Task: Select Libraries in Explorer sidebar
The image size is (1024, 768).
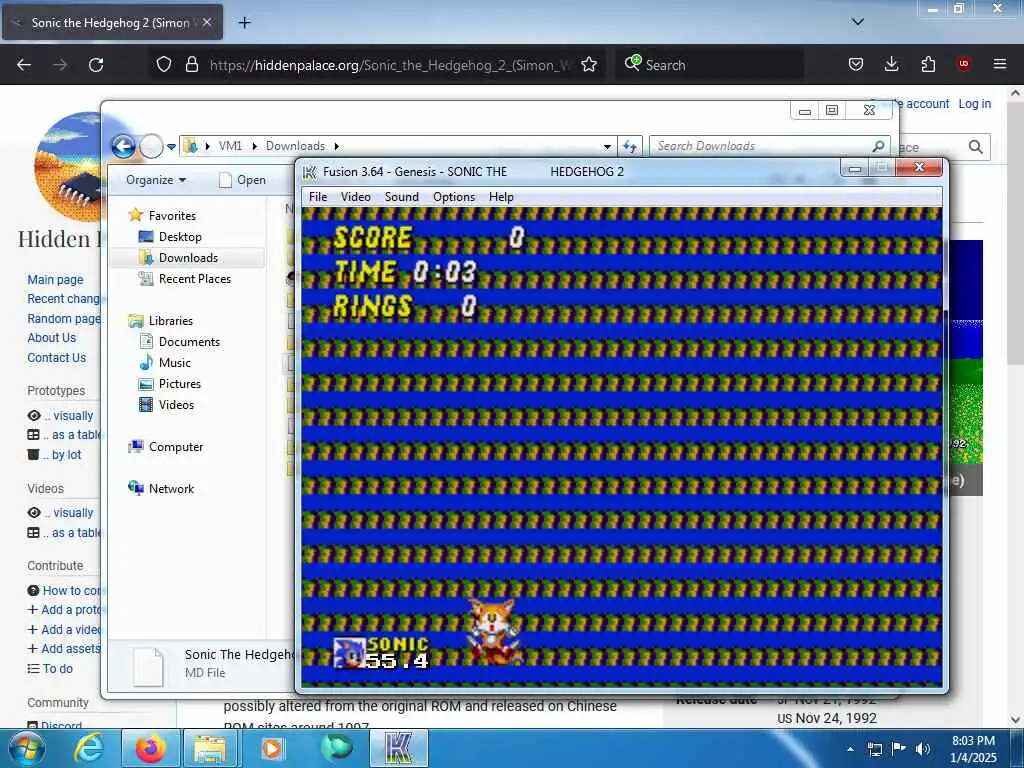Action: point(170,321)
